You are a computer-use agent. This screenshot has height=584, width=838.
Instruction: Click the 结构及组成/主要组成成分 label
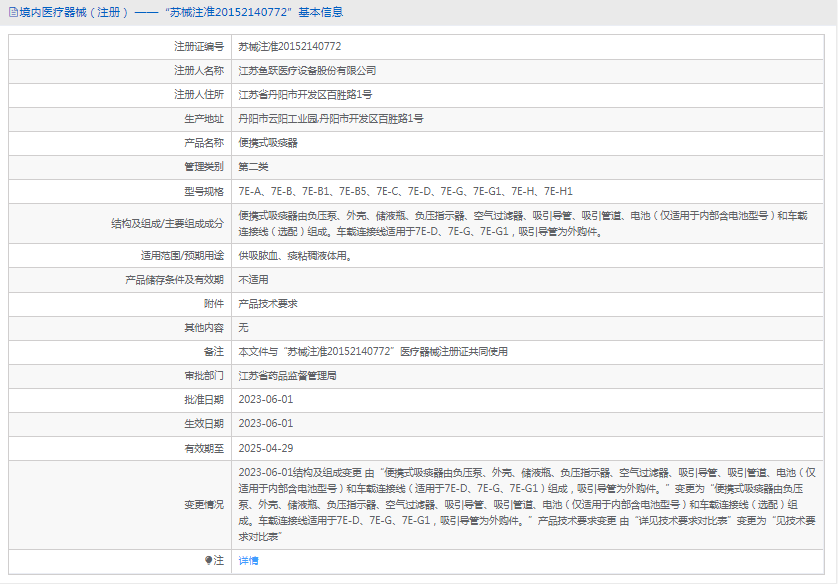(x=167, y=223)
